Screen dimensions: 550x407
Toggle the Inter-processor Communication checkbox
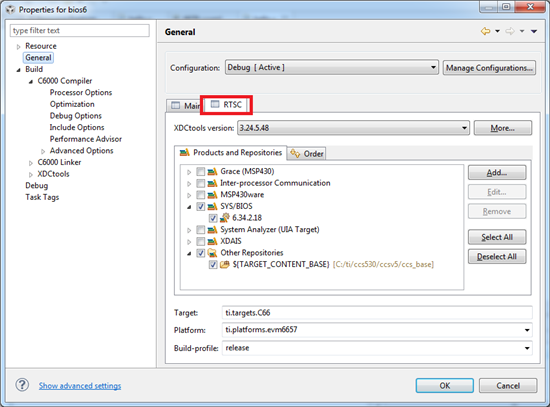coord(201,183)
